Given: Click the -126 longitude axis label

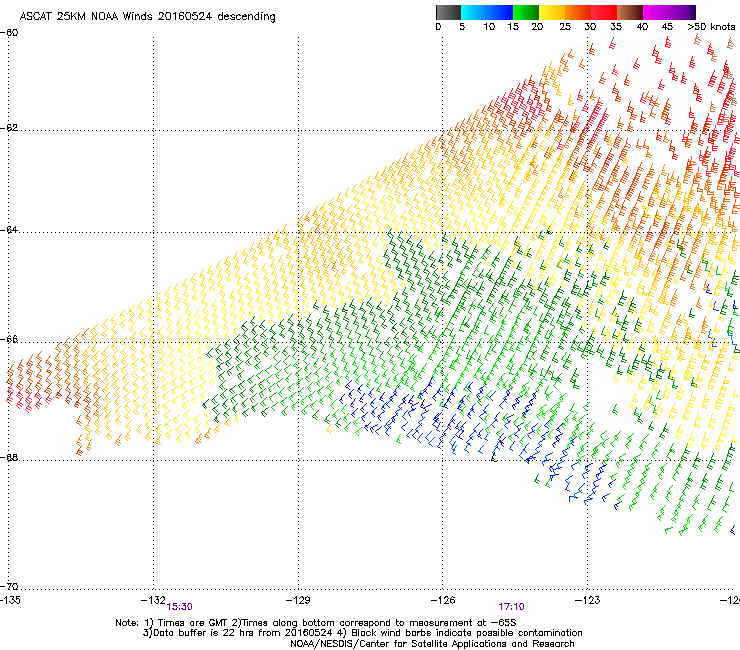Looking at the screenshot, I should pos(443,600).
